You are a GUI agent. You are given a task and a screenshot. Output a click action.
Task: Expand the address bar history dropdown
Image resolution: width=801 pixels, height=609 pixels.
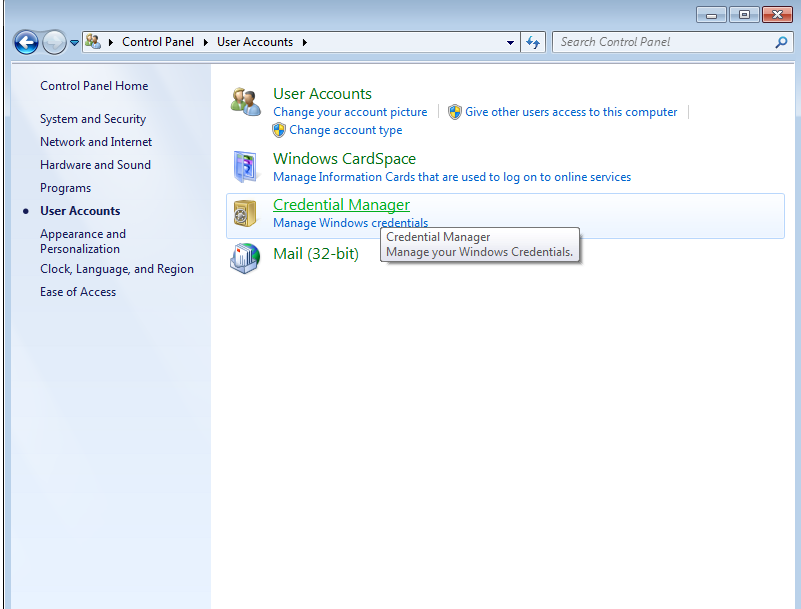[x=510, y=42]
